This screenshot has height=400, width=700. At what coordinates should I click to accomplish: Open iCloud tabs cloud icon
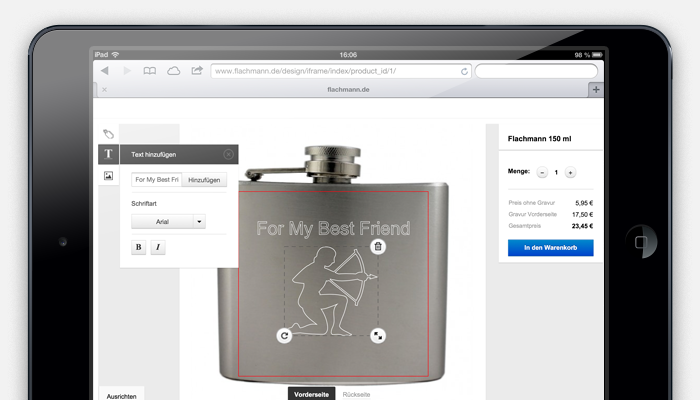coord(173,71)
